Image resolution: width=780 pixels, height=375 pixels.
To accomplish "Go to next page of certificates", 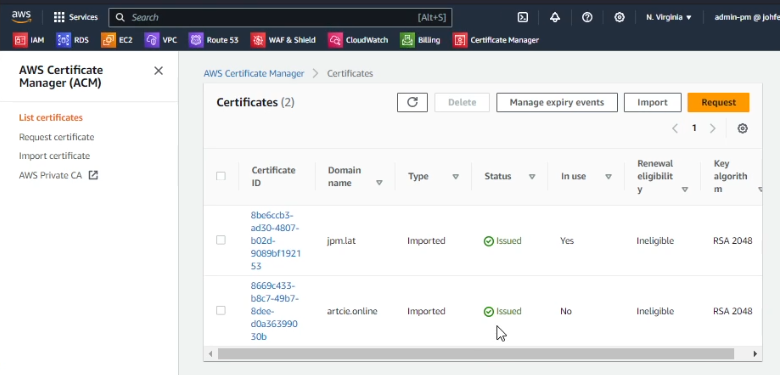I will coord(712,128).
